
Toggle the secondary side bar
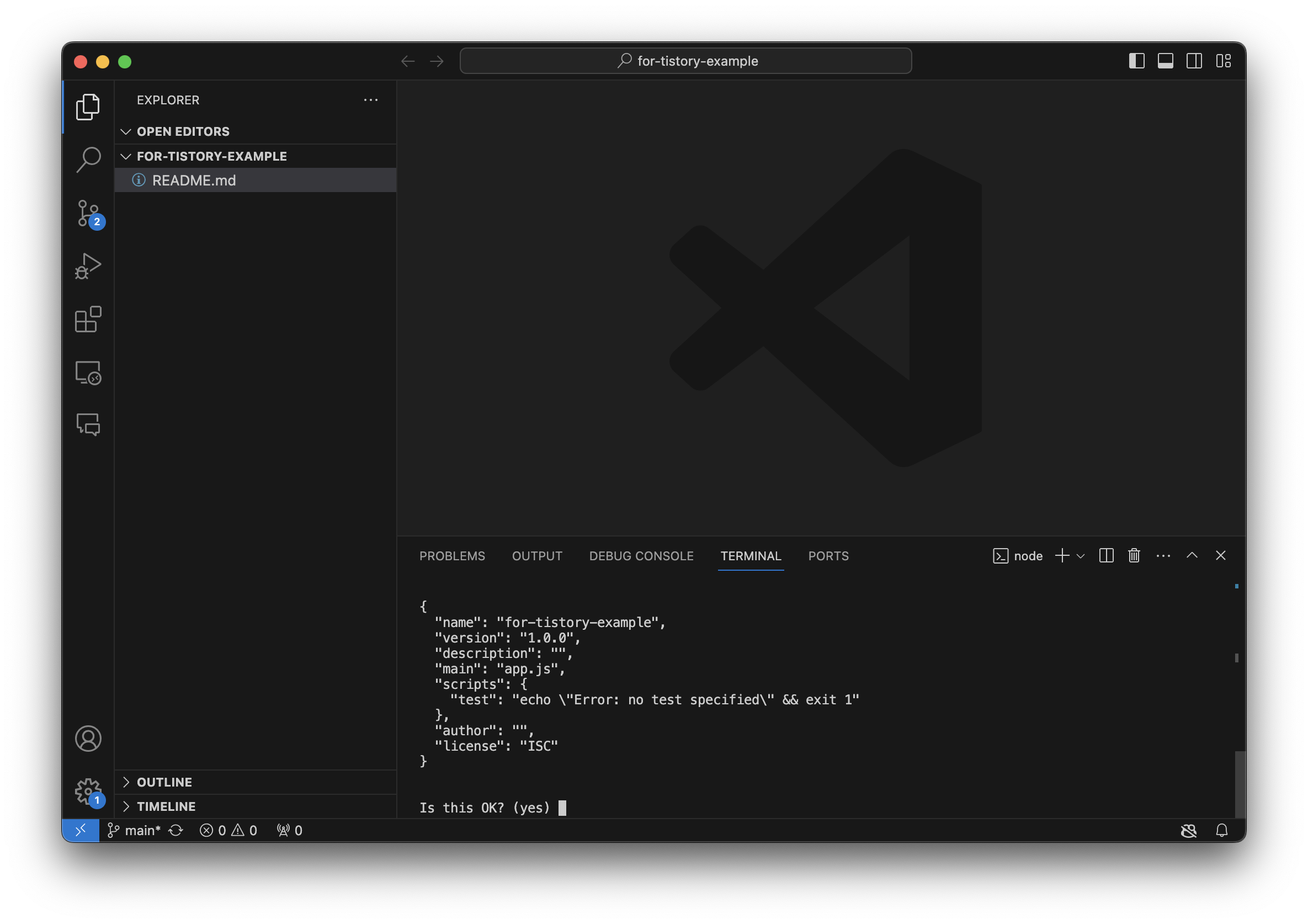tap(1194, 61)
